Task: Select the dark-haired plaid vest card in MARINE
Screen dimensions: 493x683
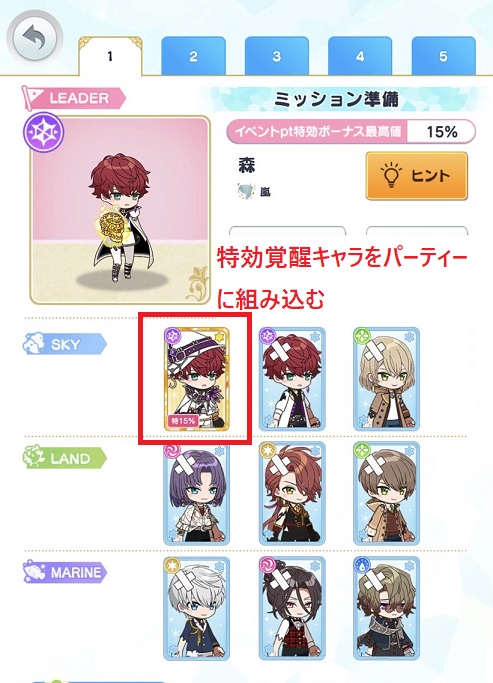Action: pyautogui.click(x=292, y=609)
